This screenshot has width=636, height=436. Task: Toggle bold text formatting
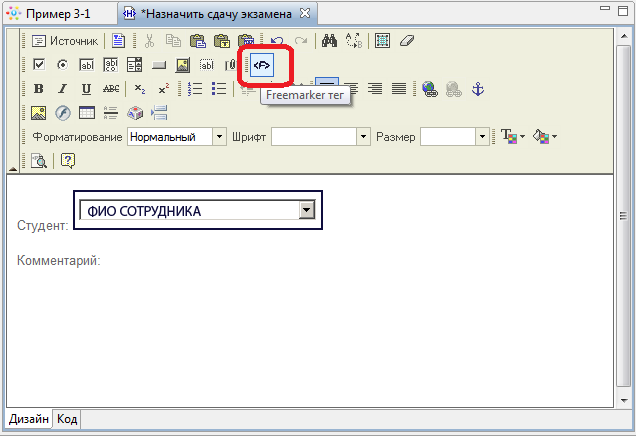coord(39,89)
